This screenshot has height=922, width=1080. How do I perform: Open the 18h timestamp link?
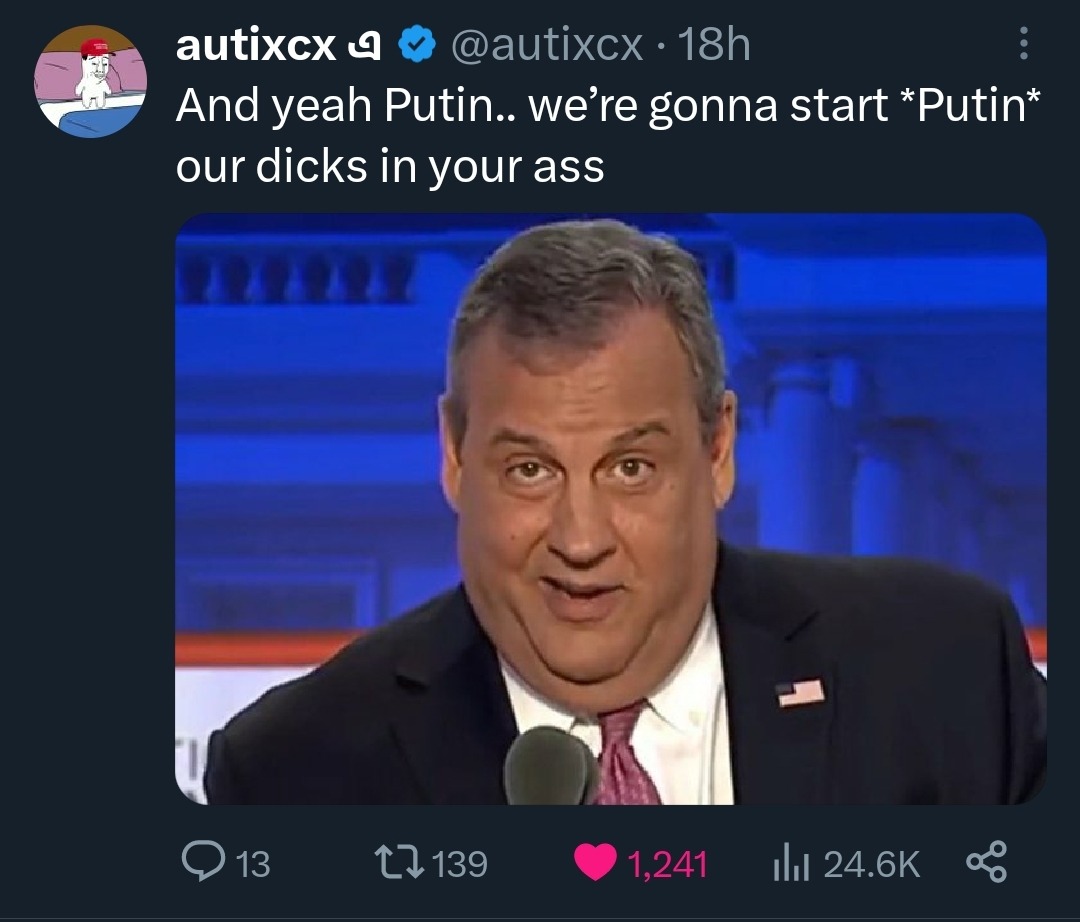pyautogui.click(x=714, y=45)
